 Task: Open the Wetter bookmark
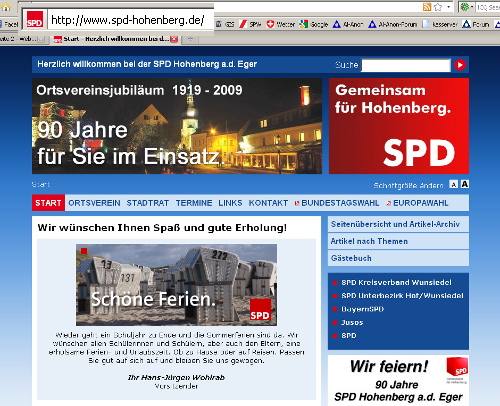click(x=281, y=24)
